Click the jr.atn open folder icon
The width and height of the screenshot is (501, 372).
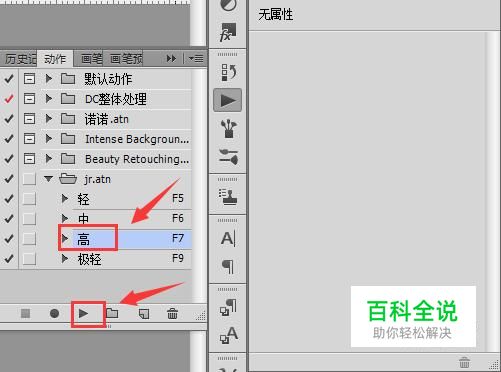(68, 179)
